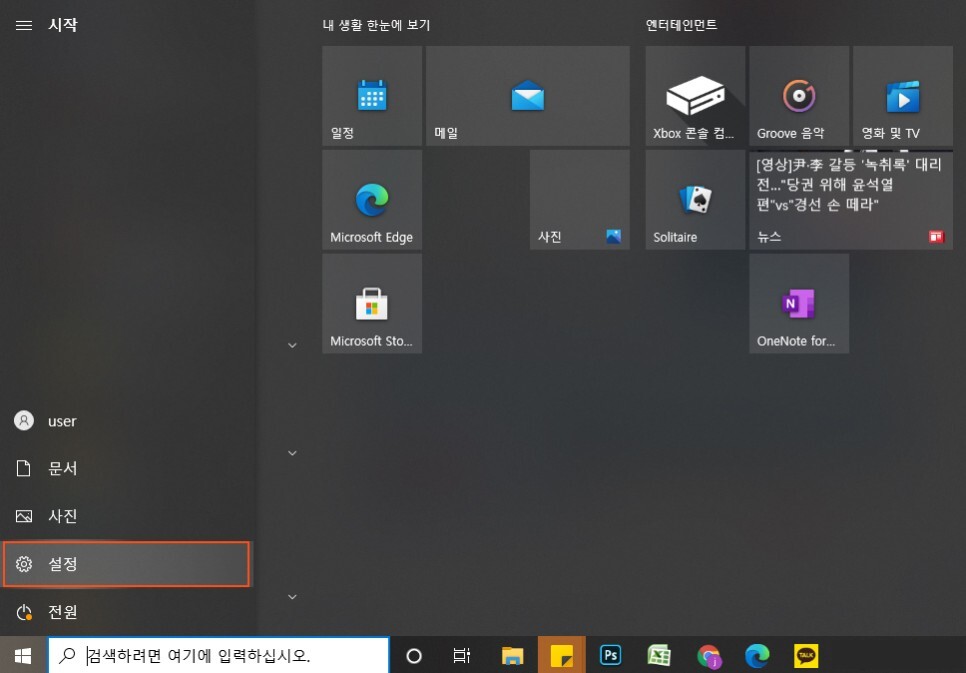Click into the taskbar search box

pos(219,655)
